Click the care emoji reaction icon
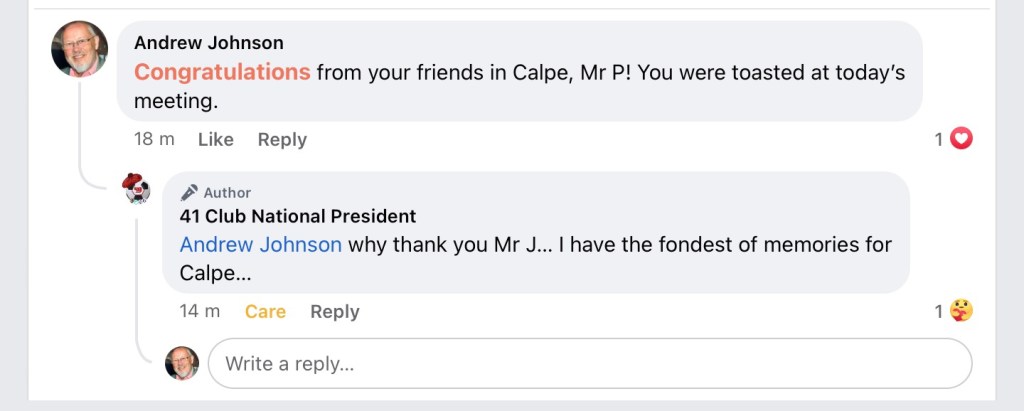The image size is (1024, 411). pos(961,311)
